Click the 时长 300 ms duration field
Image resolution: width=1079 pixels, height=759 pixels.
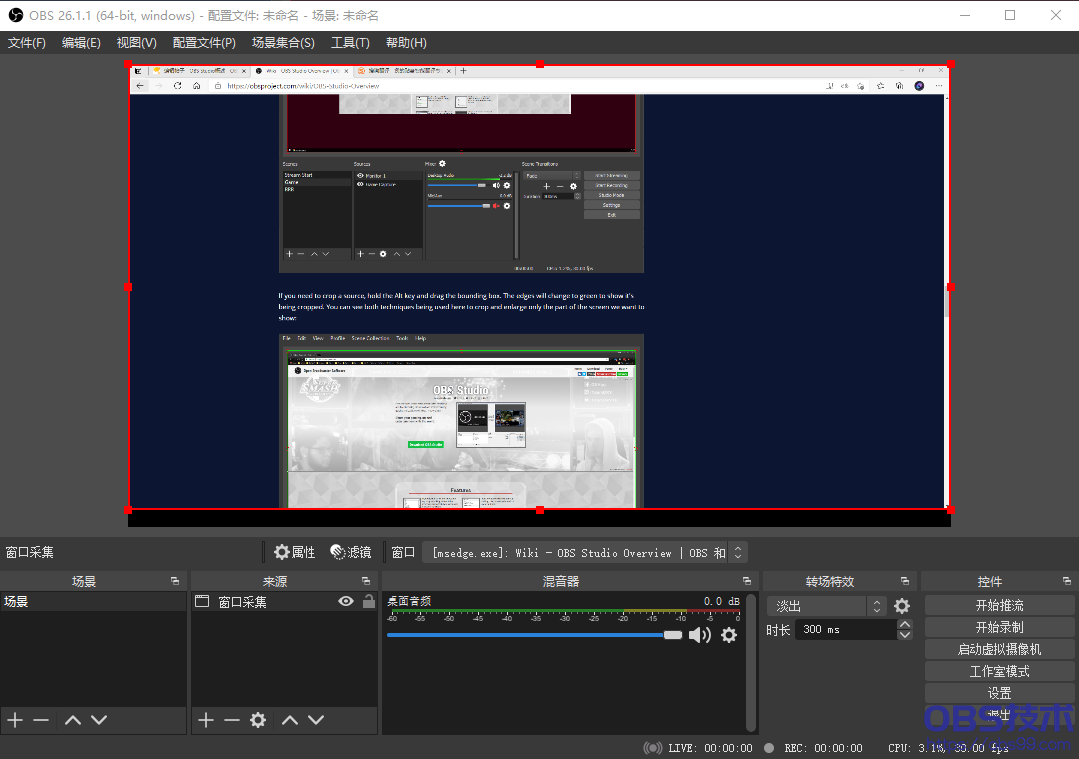pyautogui.click(x=846, y=630)
